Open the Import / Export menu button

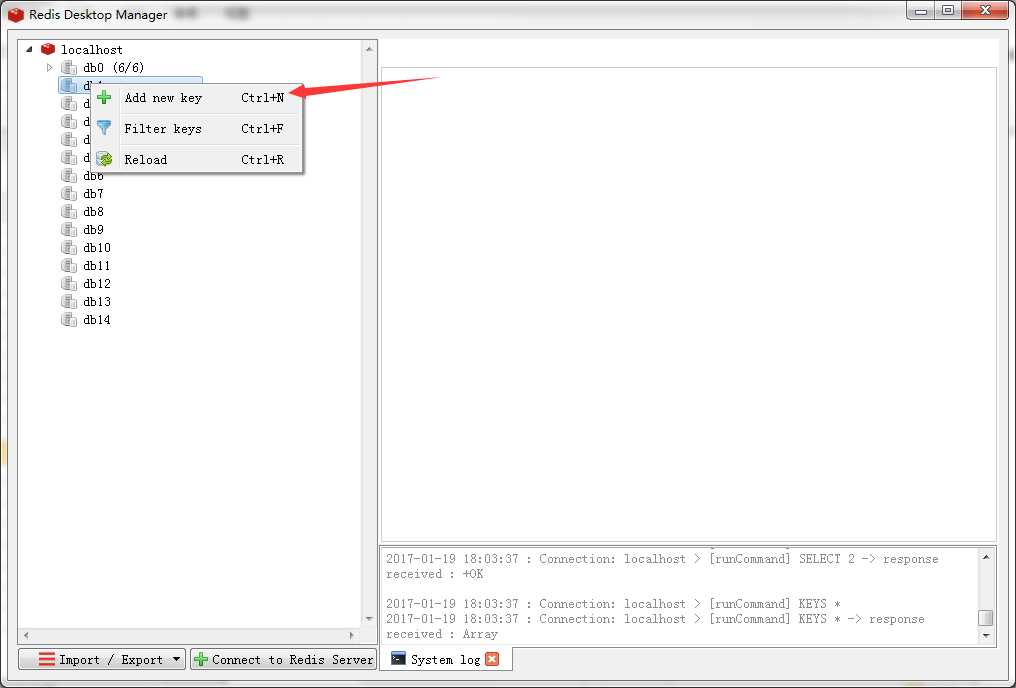click(102, 659)
